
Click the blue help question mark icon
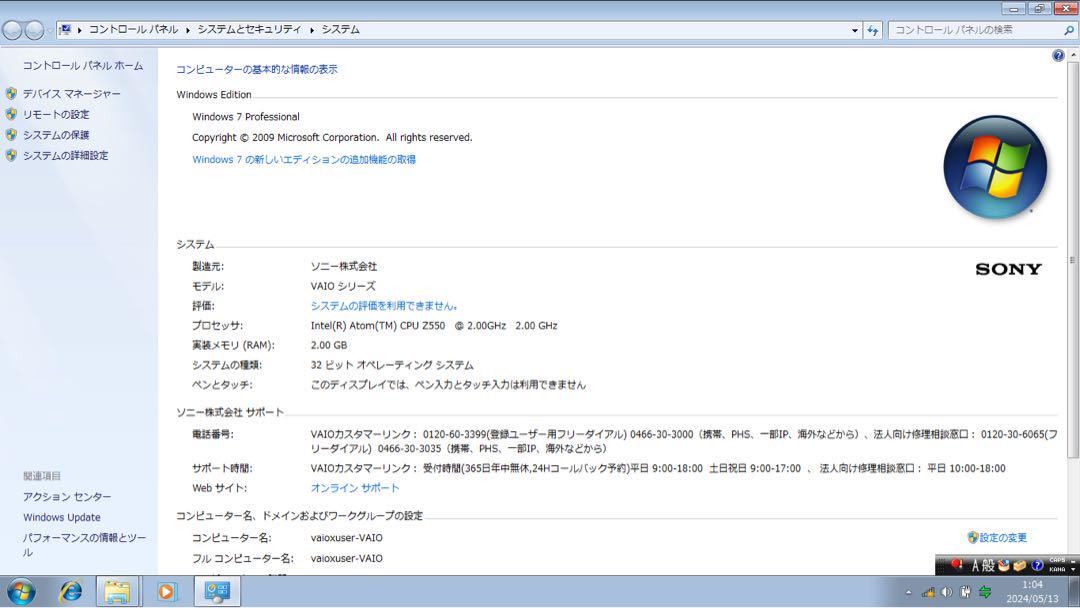[1058, 56]
